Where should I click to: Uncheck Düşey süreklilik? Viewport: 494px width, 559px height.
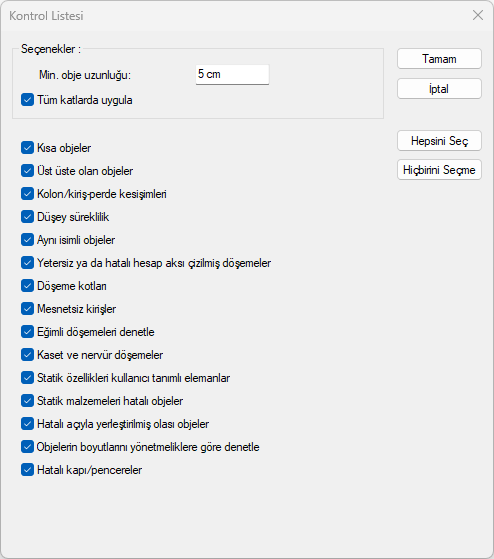click(x=27, y=217)
